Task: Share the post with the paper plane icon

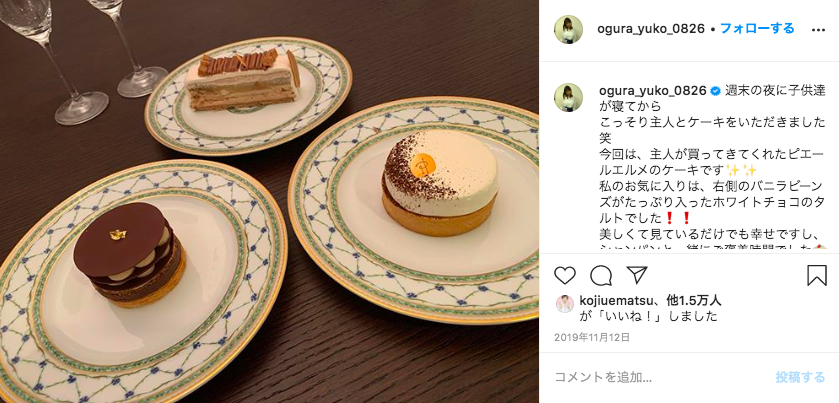Action: click(637, 275)
